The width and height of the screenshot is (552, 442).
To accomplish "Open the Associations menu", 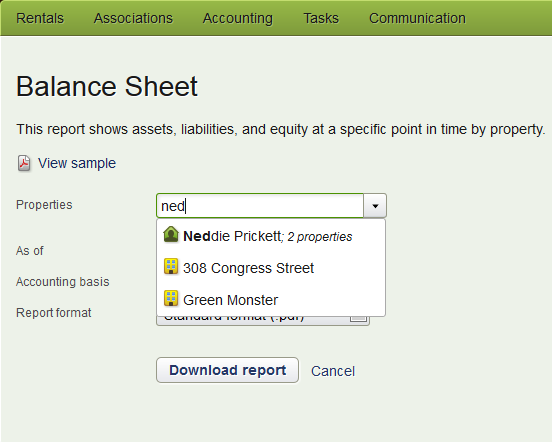I will 133,18.
